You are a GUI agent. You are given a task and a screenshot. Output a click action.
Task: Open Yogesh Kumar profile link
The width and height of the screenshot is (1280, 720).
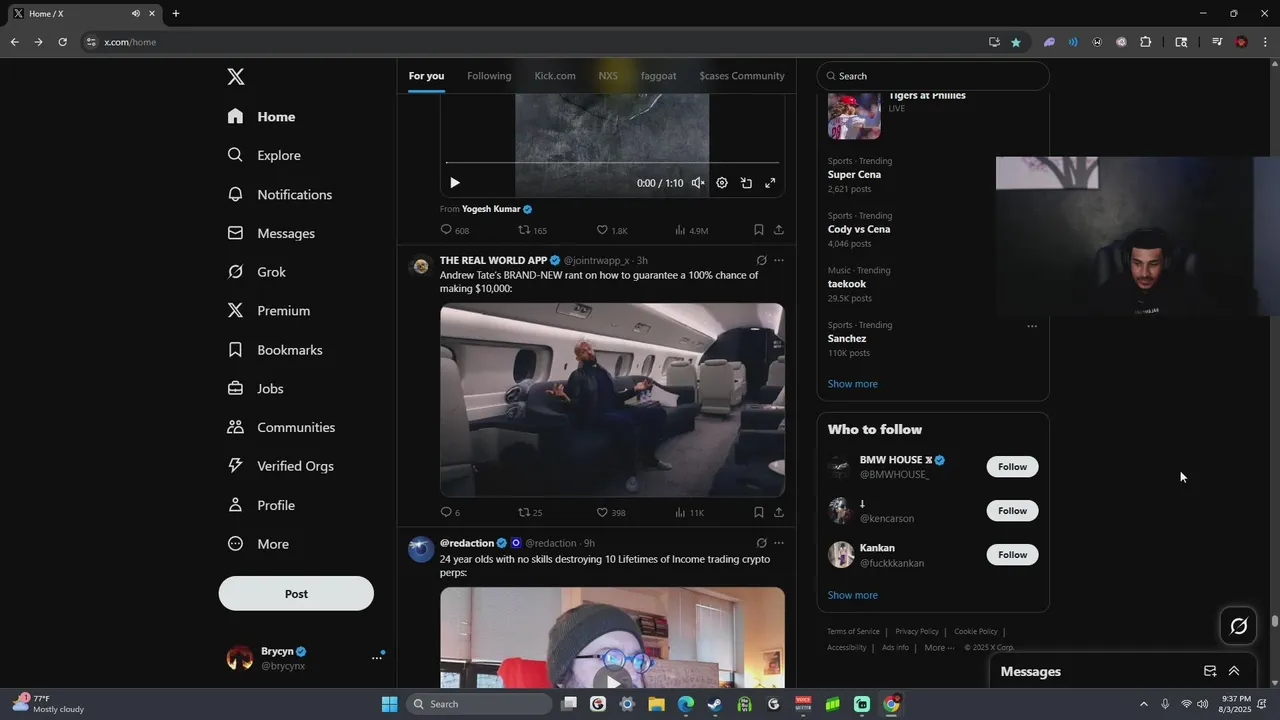pyautogui.click(x=491, y=209)
